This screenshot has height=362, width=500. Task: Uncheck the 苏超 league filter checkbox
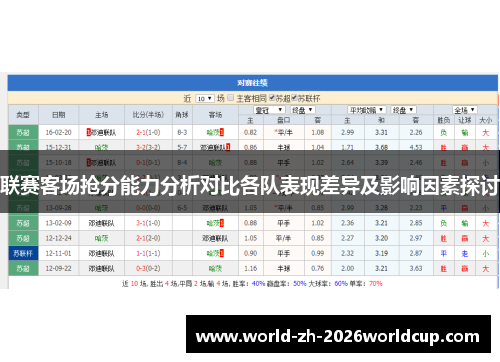(272, 98)
